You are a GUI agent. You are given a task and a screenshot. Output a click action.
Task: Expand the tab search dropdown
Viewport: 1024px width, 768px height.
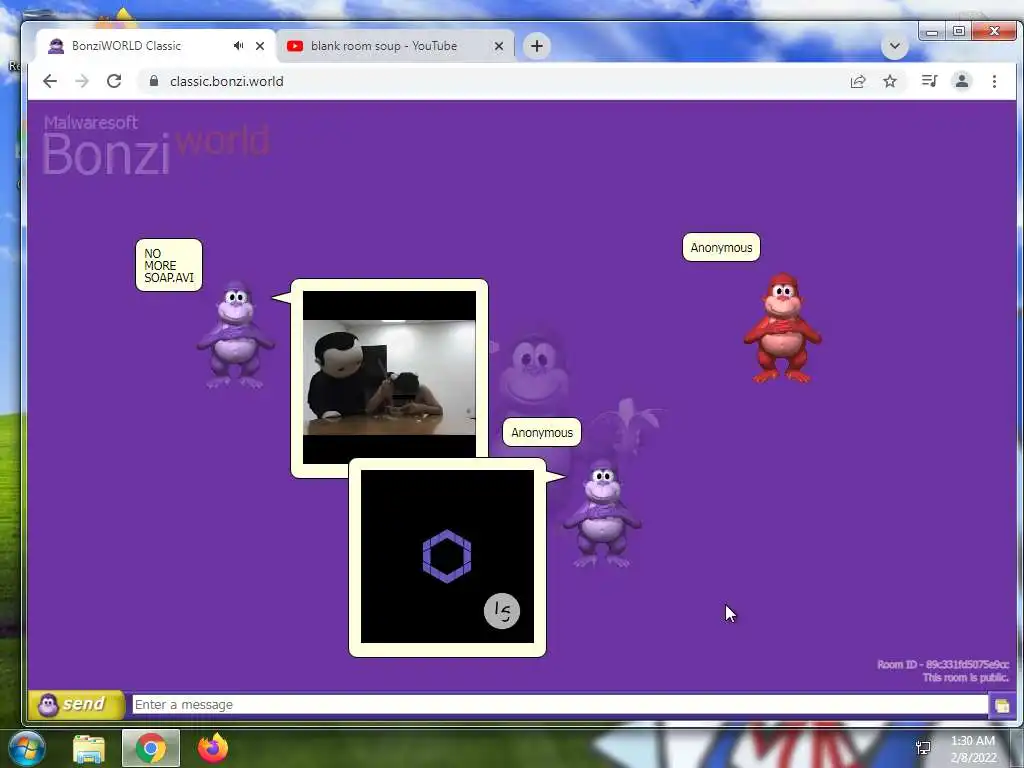895,46
